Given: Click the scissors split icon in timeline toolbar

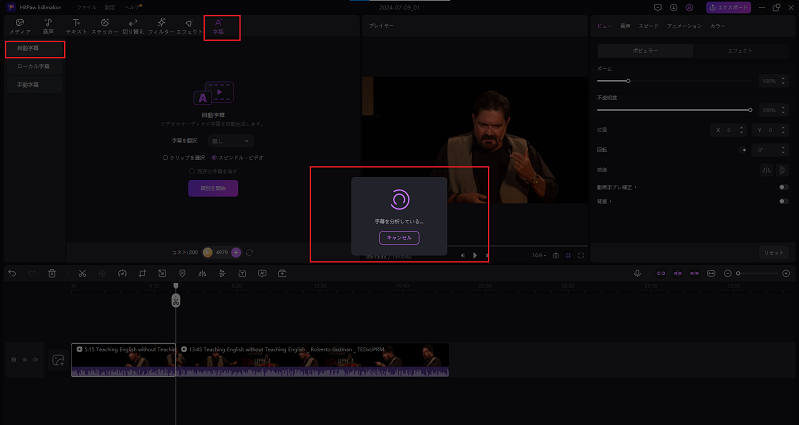Looking at the screenshot, I should 82,273.
